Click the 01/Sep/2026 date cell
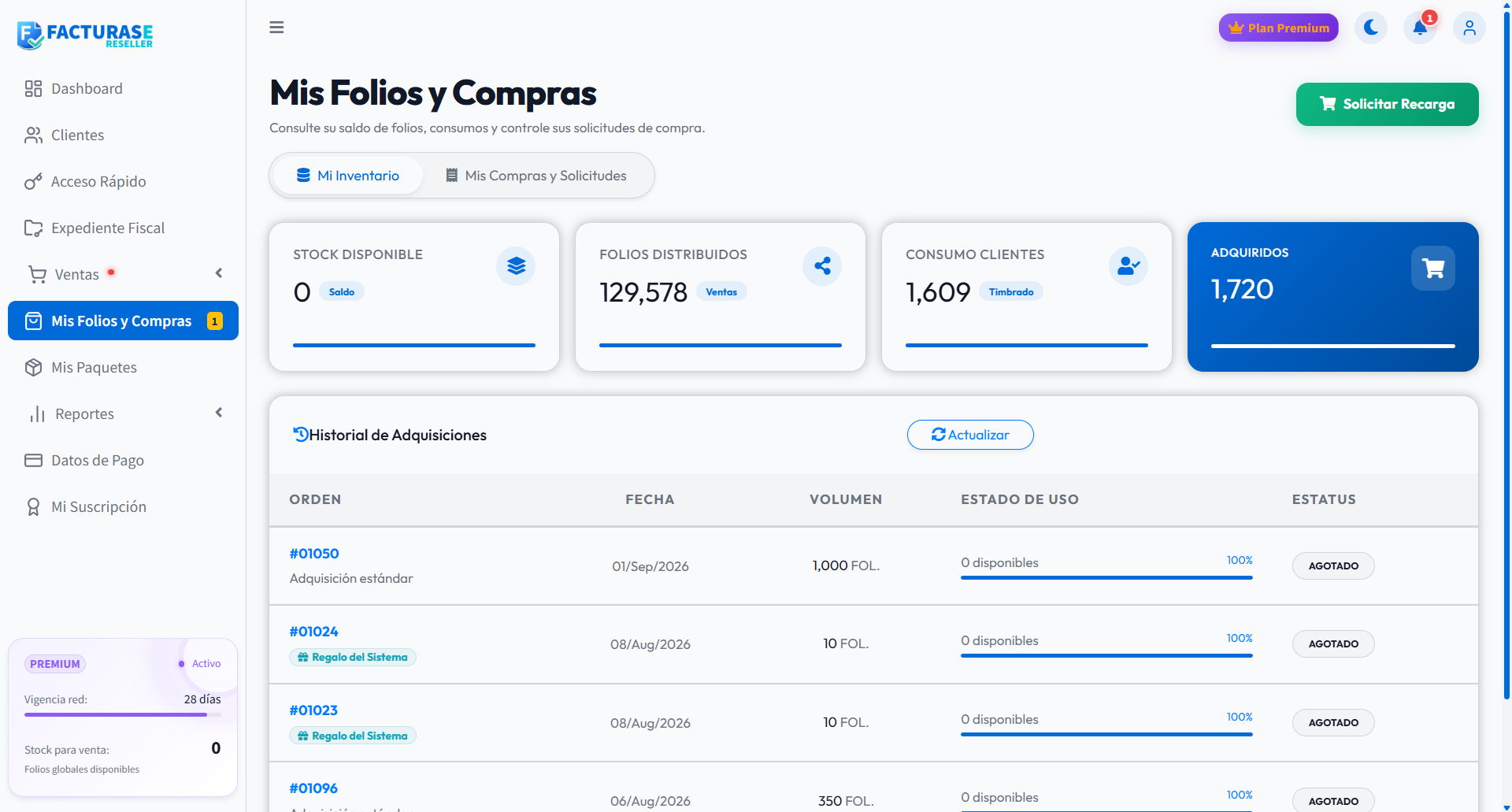Image resolution: width=1512 pixels, height=812 pixels. 650,566
